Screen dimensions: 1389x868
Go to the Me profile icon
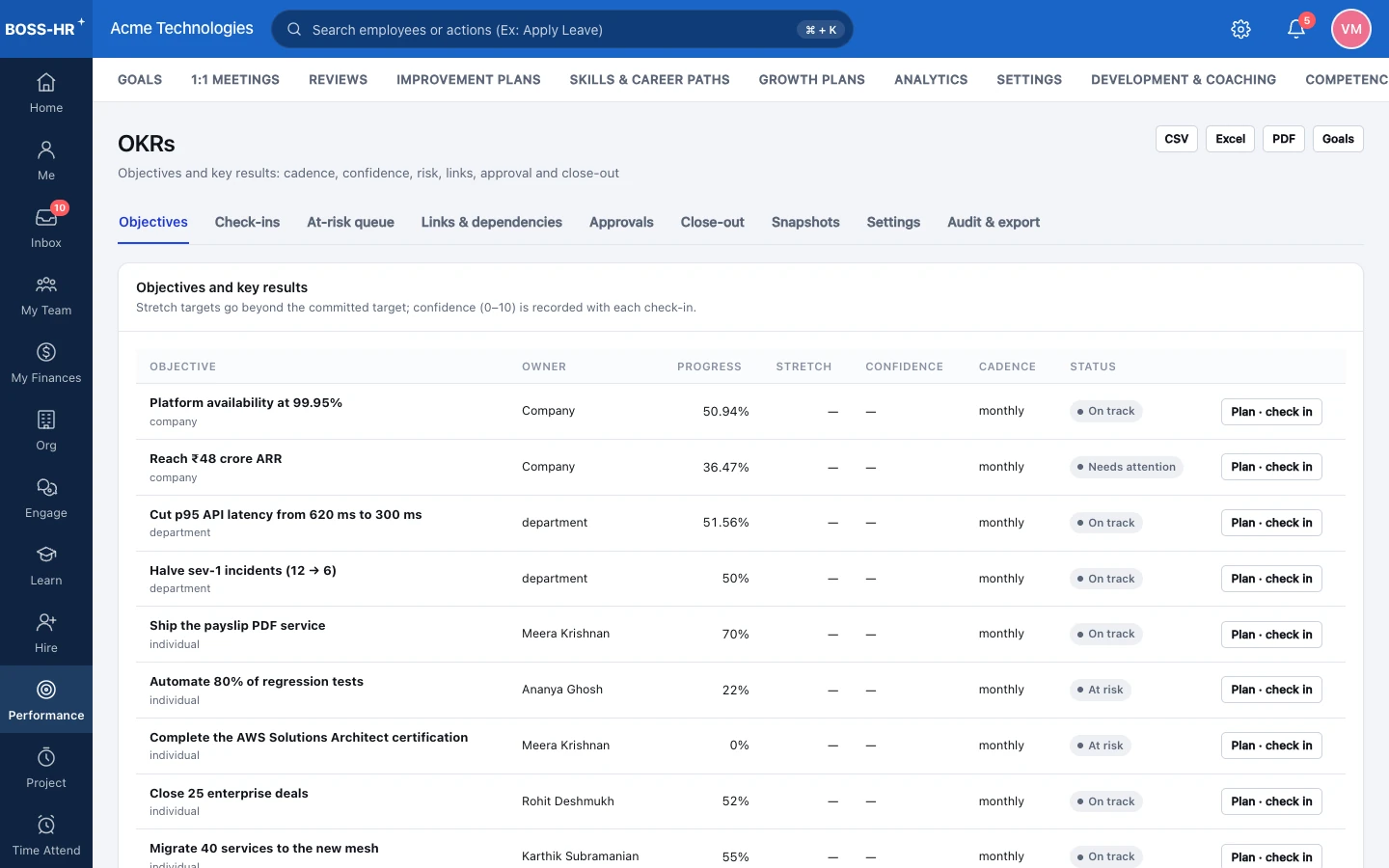[x=46, y=149]
